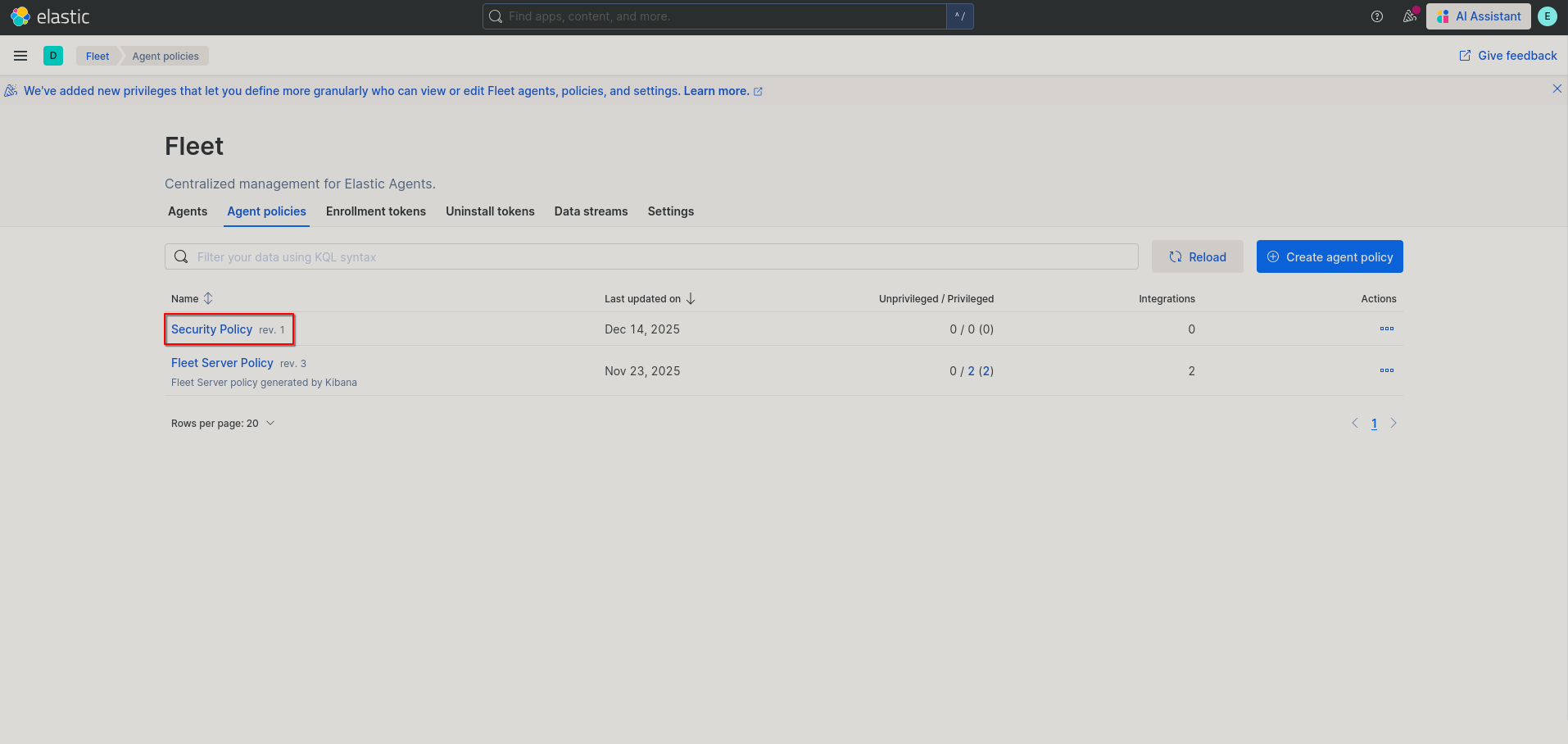The height and width of the screenshot is (744, 1568).
Task: Focus the KQL filter input
Action: pos(651,256)
